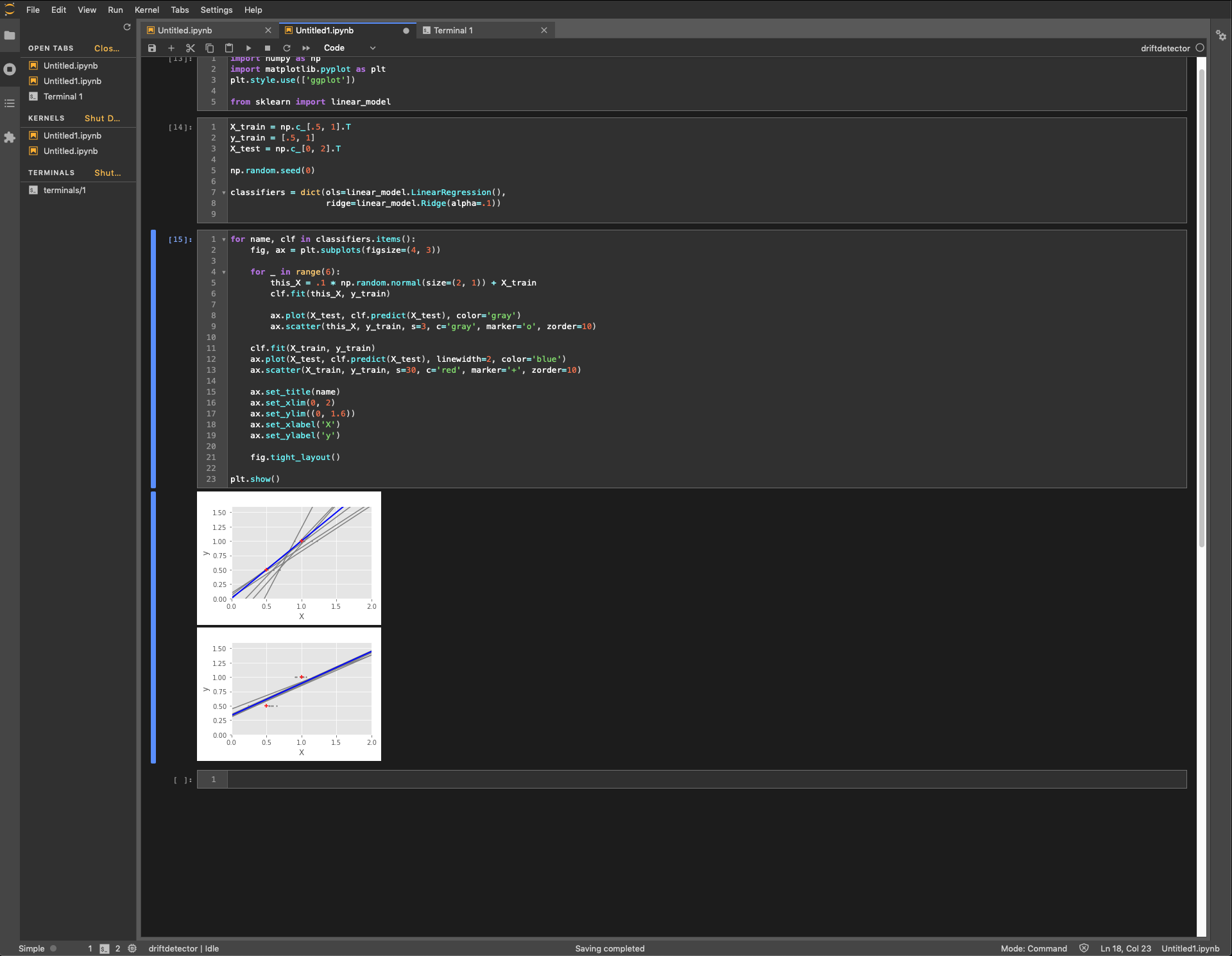Click the Save notebook icon

point(152,48)
